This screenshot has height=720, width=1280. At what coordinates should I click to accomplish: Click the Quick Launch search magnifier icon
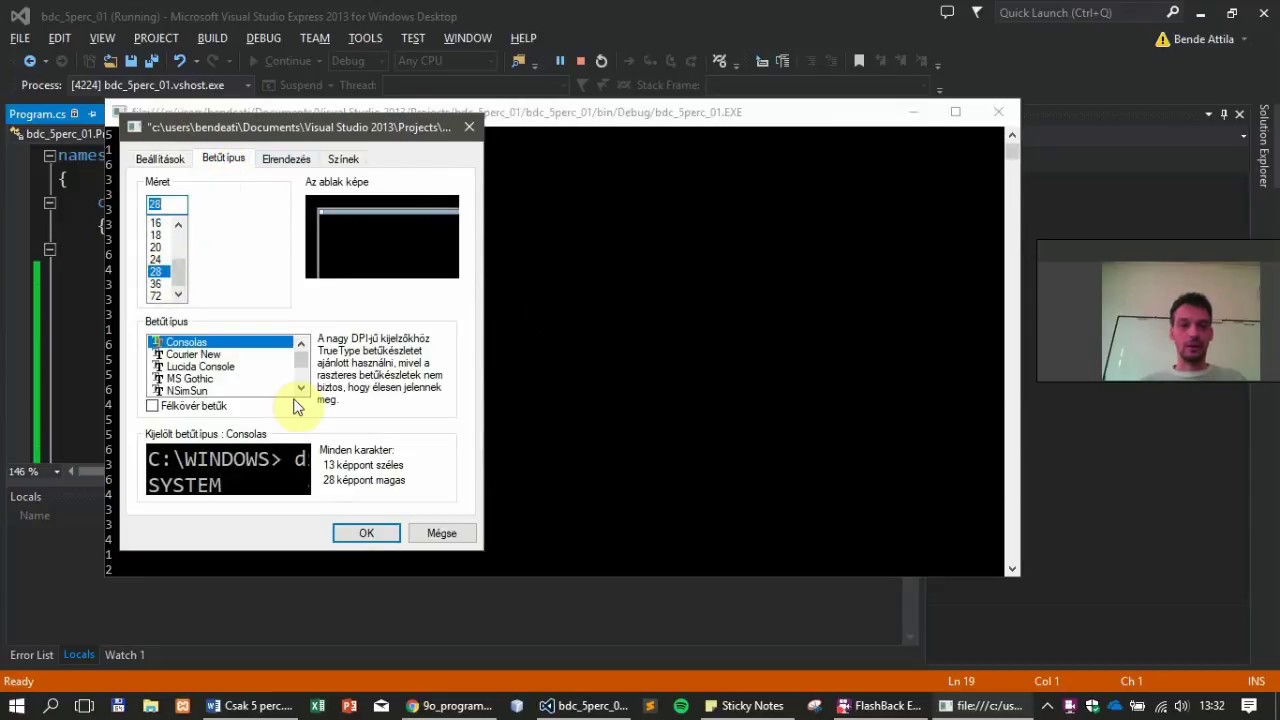[1173, 13]
